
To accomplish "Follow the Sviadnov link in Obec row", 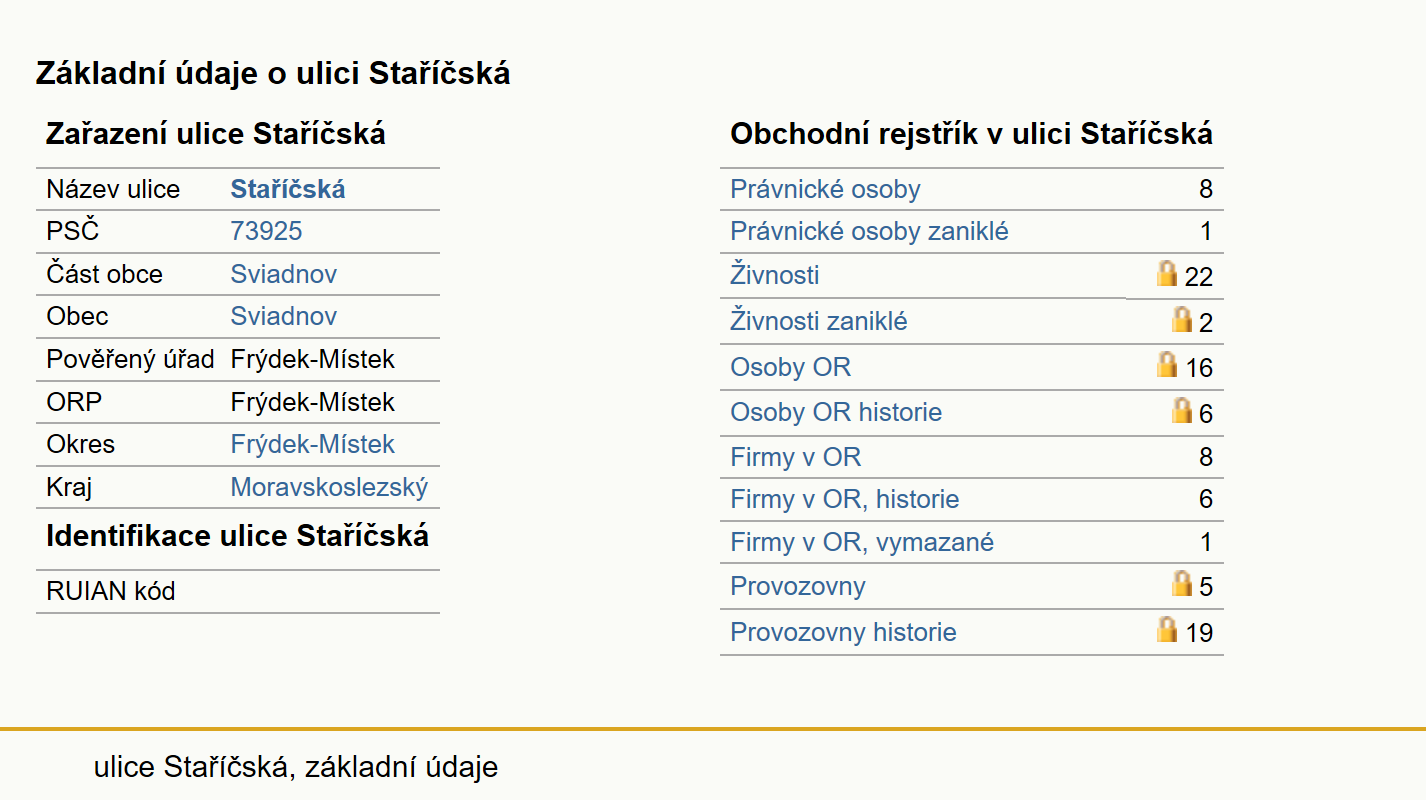I will pyautogui.click(x=284, y=316).
